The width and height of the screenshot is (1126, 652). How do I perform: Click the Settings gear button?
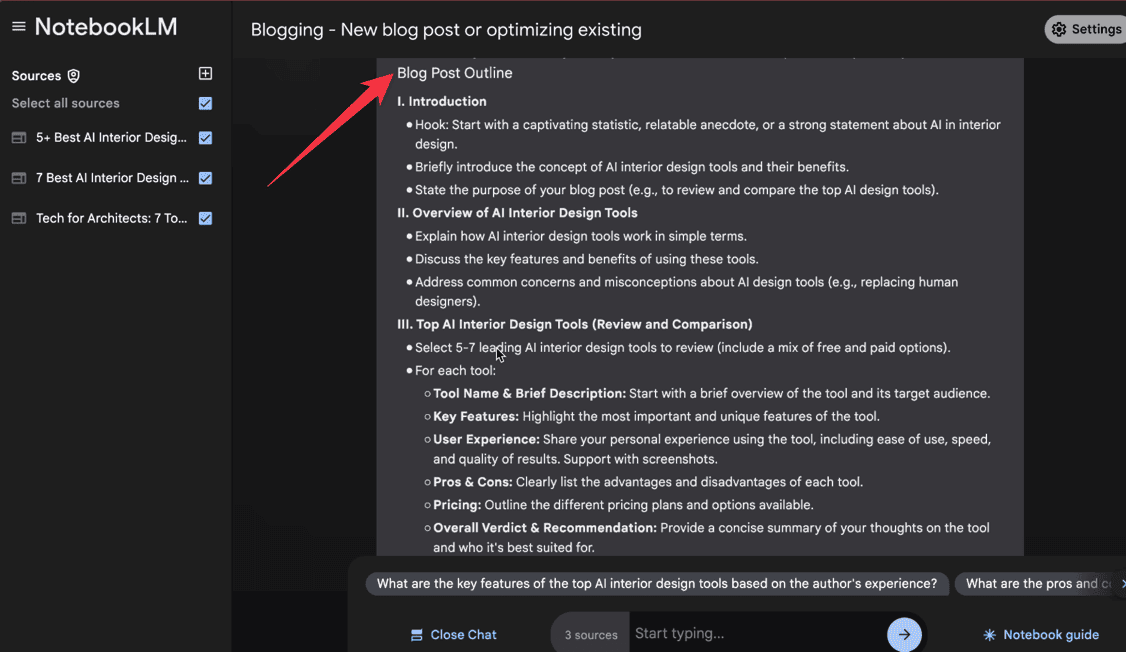click(x=1085, y=29)
